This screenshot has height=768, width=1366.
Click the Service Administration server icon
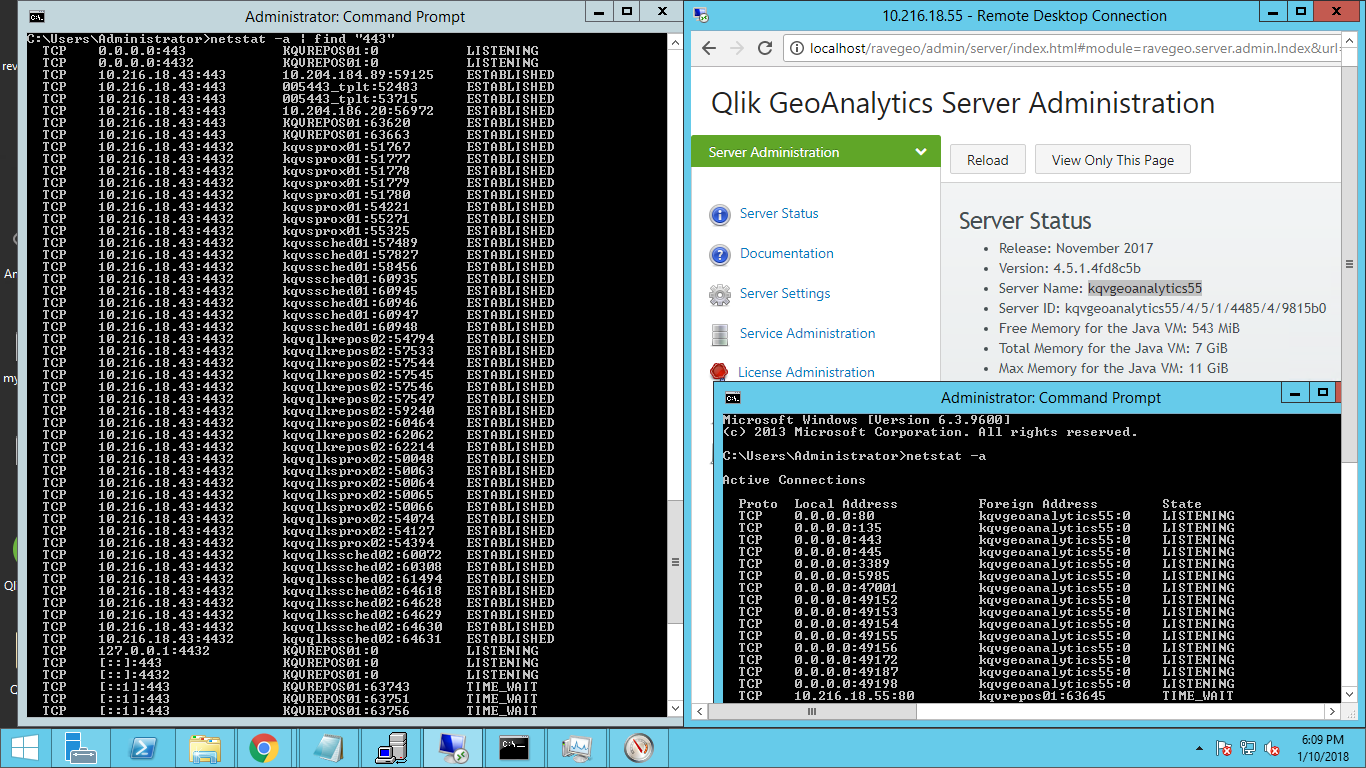[x=720, y=335]
